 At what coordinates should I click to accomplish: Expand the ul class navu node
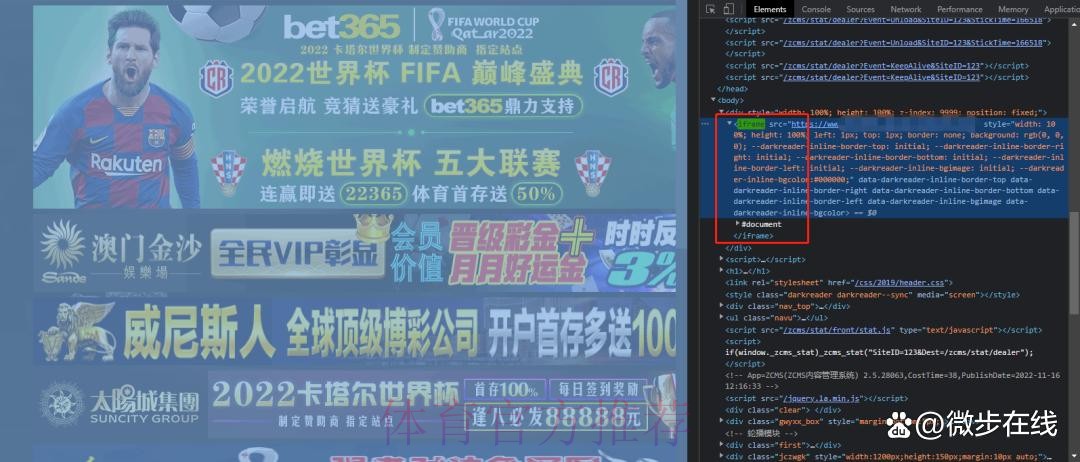721,317
